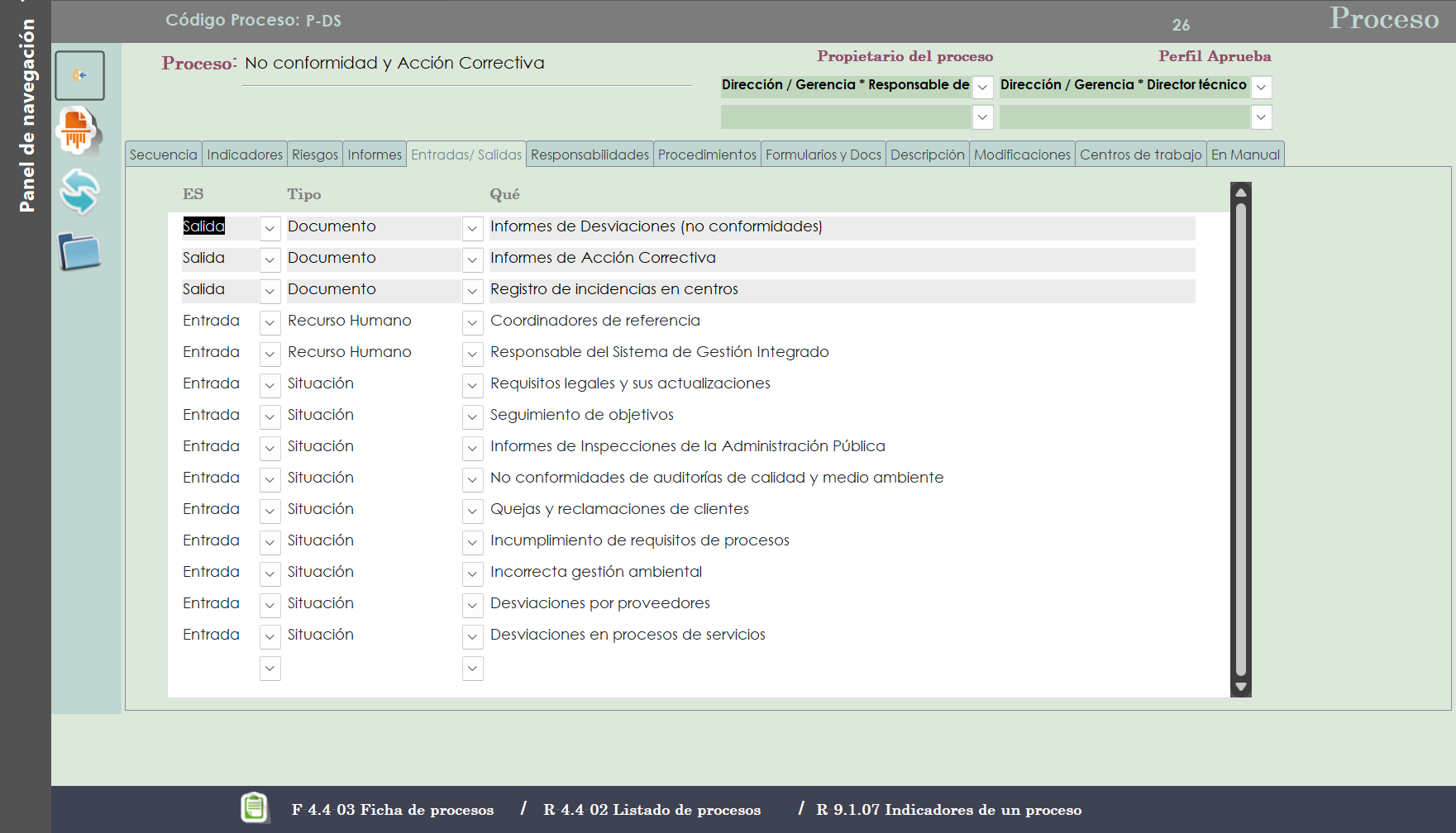Click Incorrecta gestión ambiental text

[x=595, y=572]
